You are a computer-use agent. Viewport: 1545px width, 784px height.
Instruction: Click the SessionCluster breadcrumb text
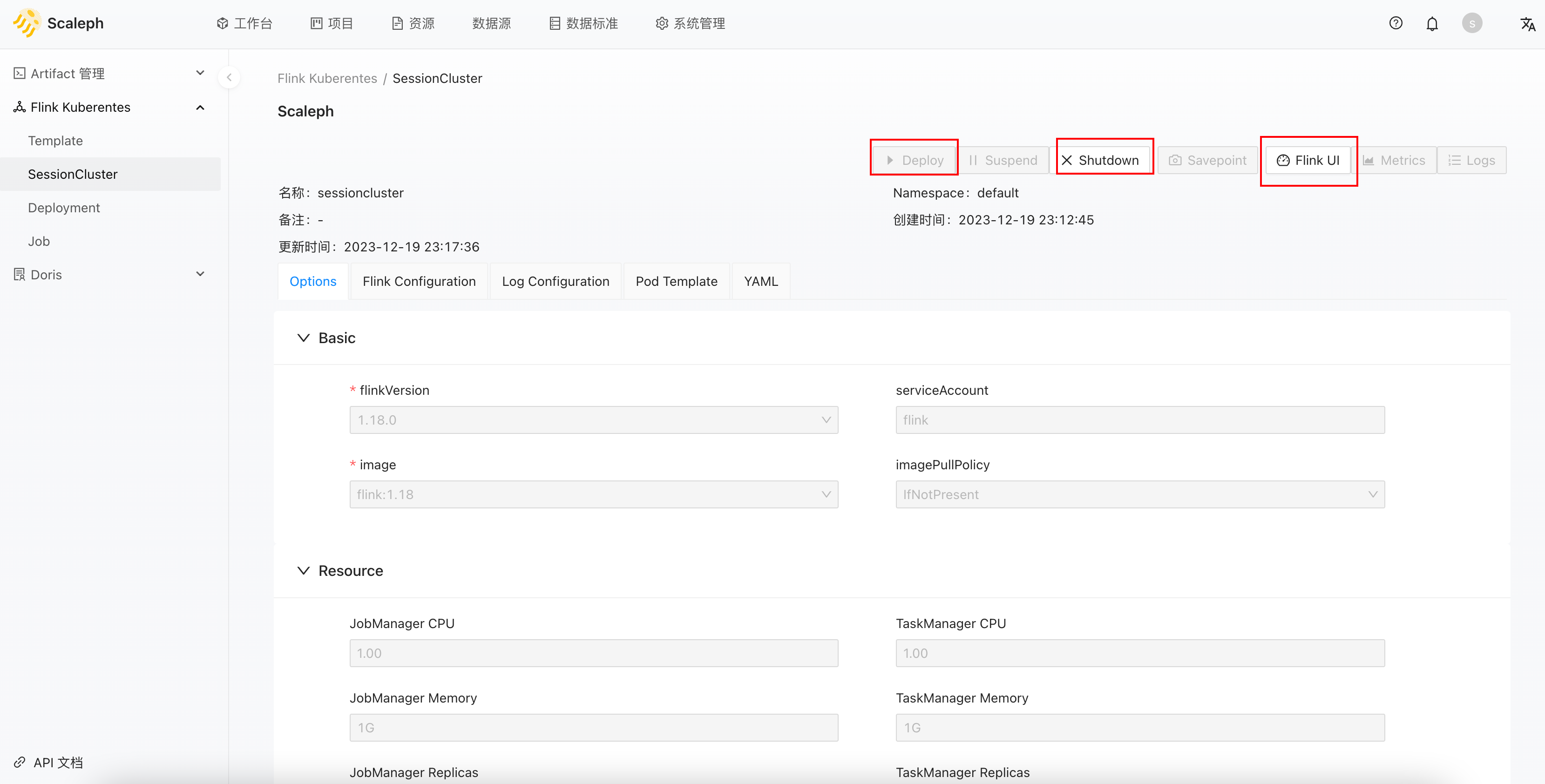[x=437, y=79]
